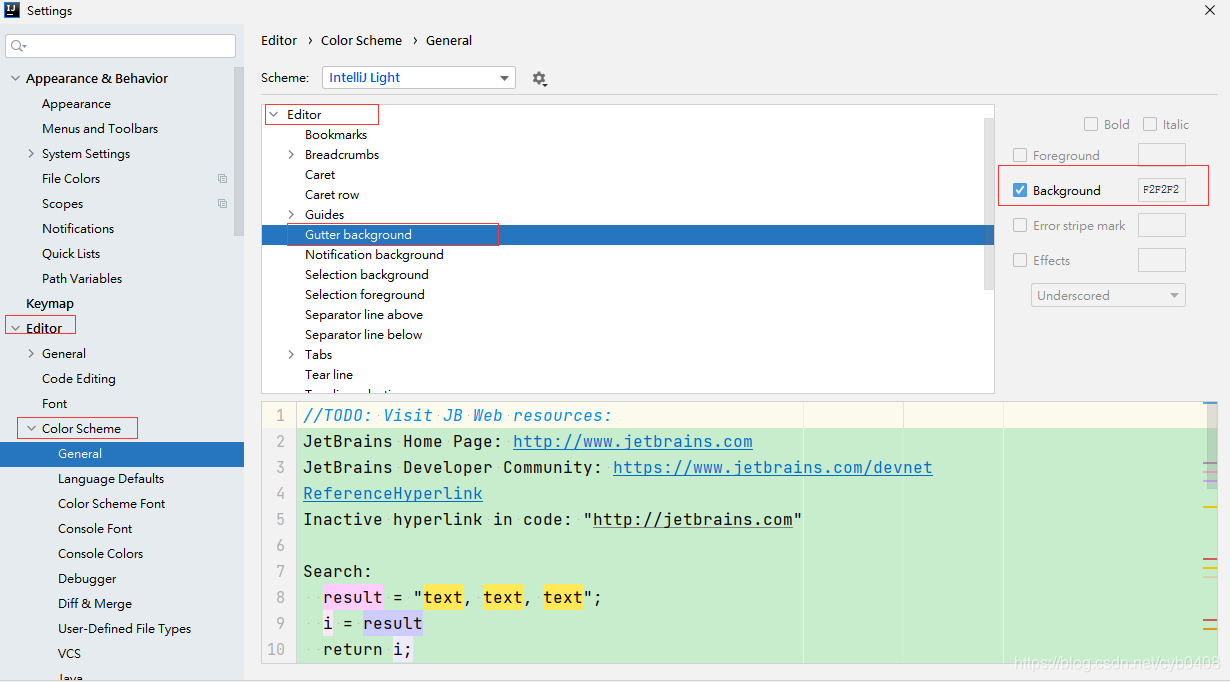
Task: Expand the Guides node
Action: [x=291, y=215]
